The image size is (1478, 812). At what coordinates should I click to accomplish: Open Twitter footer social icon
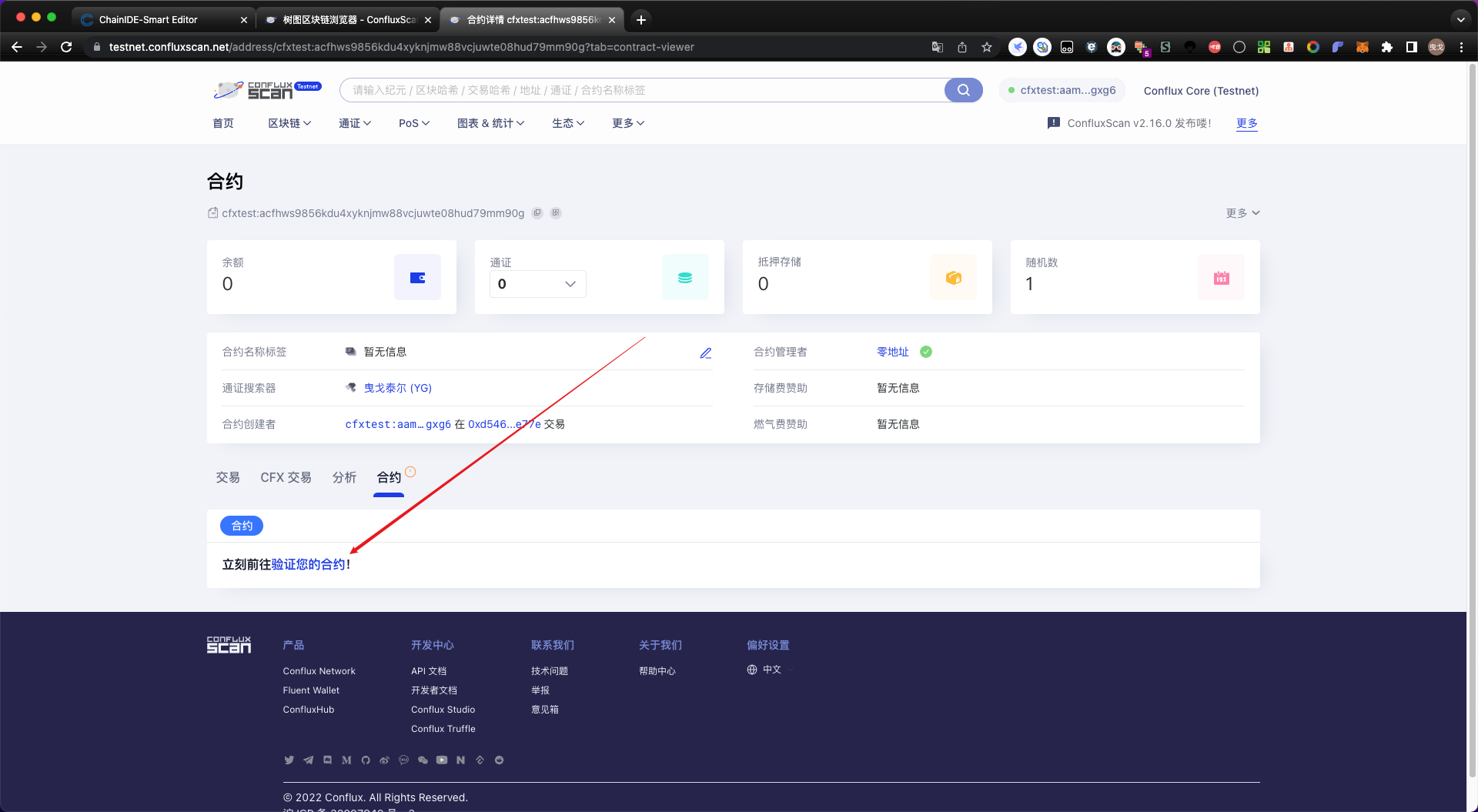[289, 760]
